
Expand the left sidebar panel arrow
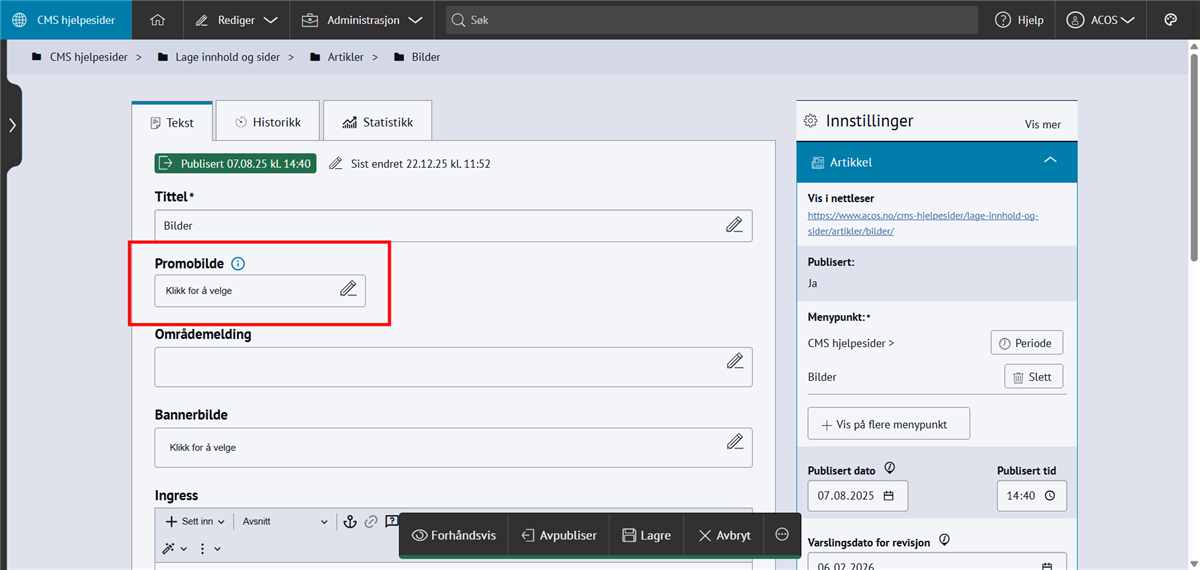click(x=11, y=125)
